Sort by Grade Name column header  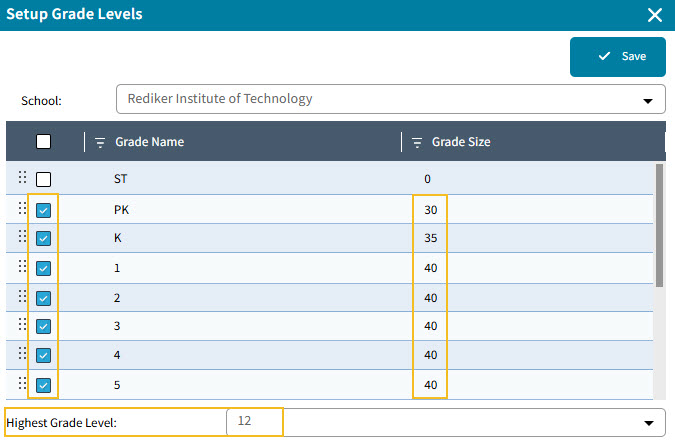tap(149, 142)
